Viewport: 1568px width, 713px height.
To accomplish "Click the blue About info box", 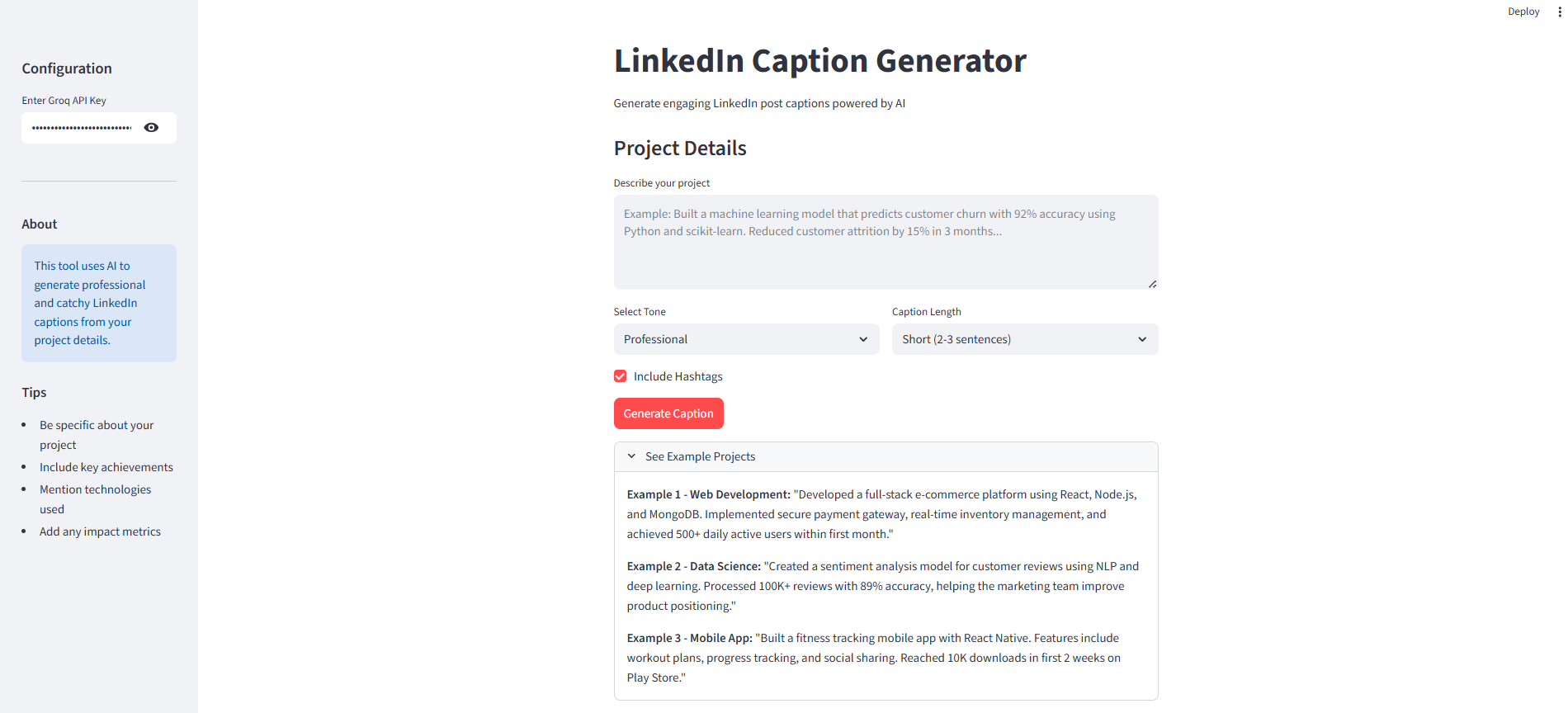I will pos(99,303).
